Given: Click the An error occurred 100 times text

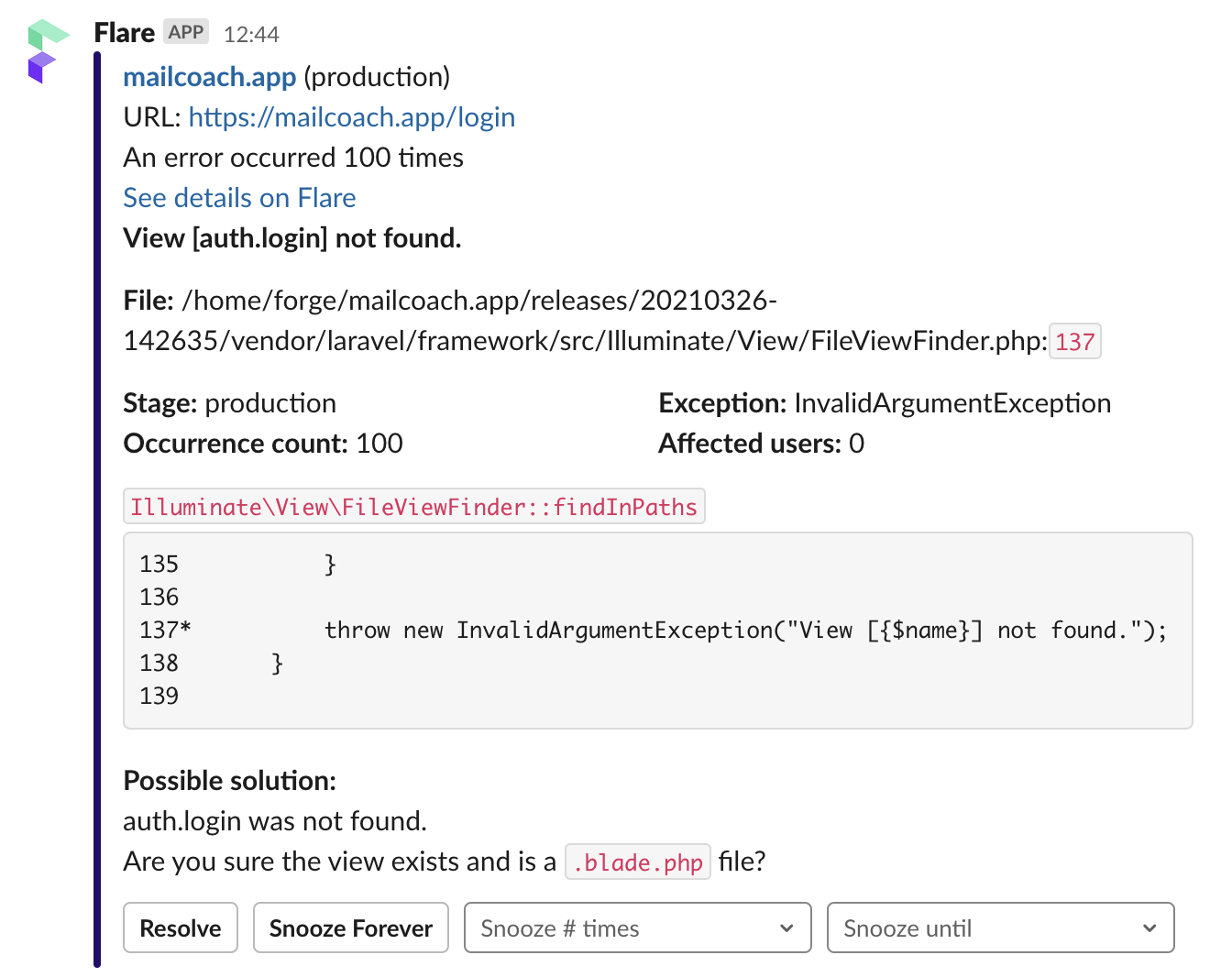Looking at the screenshot, I should (293, 158).
